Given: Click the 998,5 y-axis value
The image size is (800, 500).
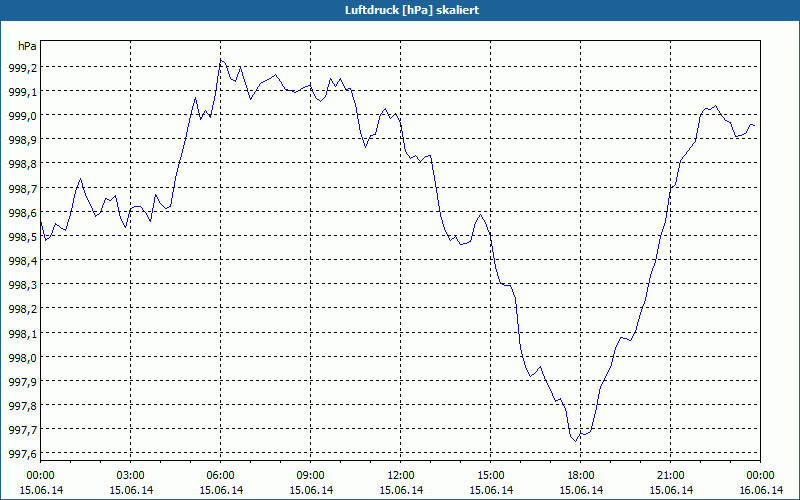Looking at the screenshot, I should coord(22,237).
